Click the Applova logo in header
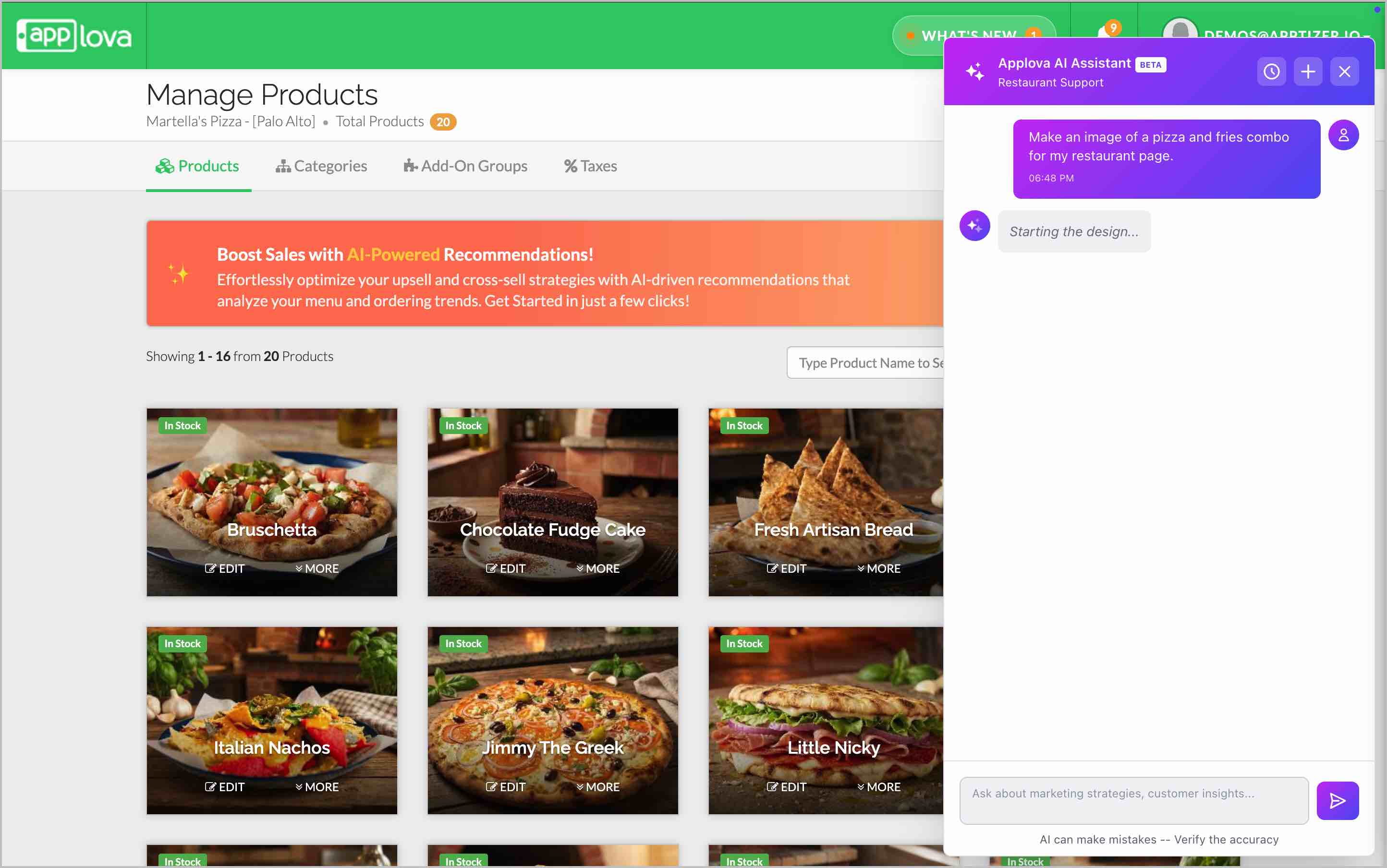 click(74, 36)
